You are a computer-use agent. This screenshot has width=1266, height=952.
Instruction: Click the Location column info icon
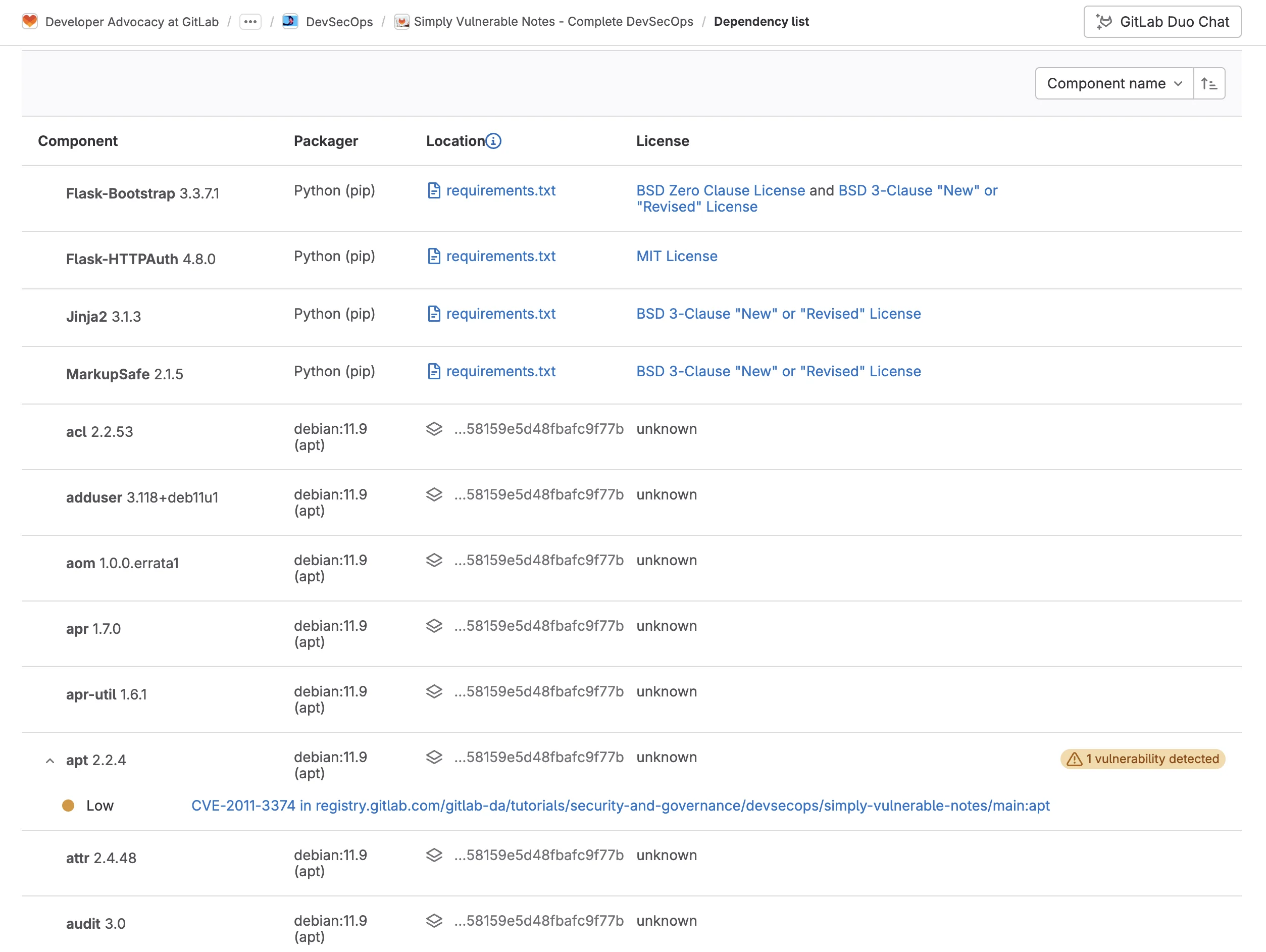point(493,141)
